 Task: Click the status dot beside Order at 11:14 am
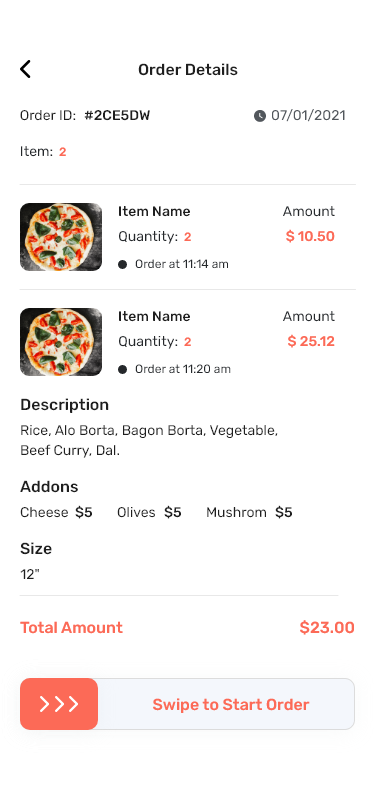123,265
